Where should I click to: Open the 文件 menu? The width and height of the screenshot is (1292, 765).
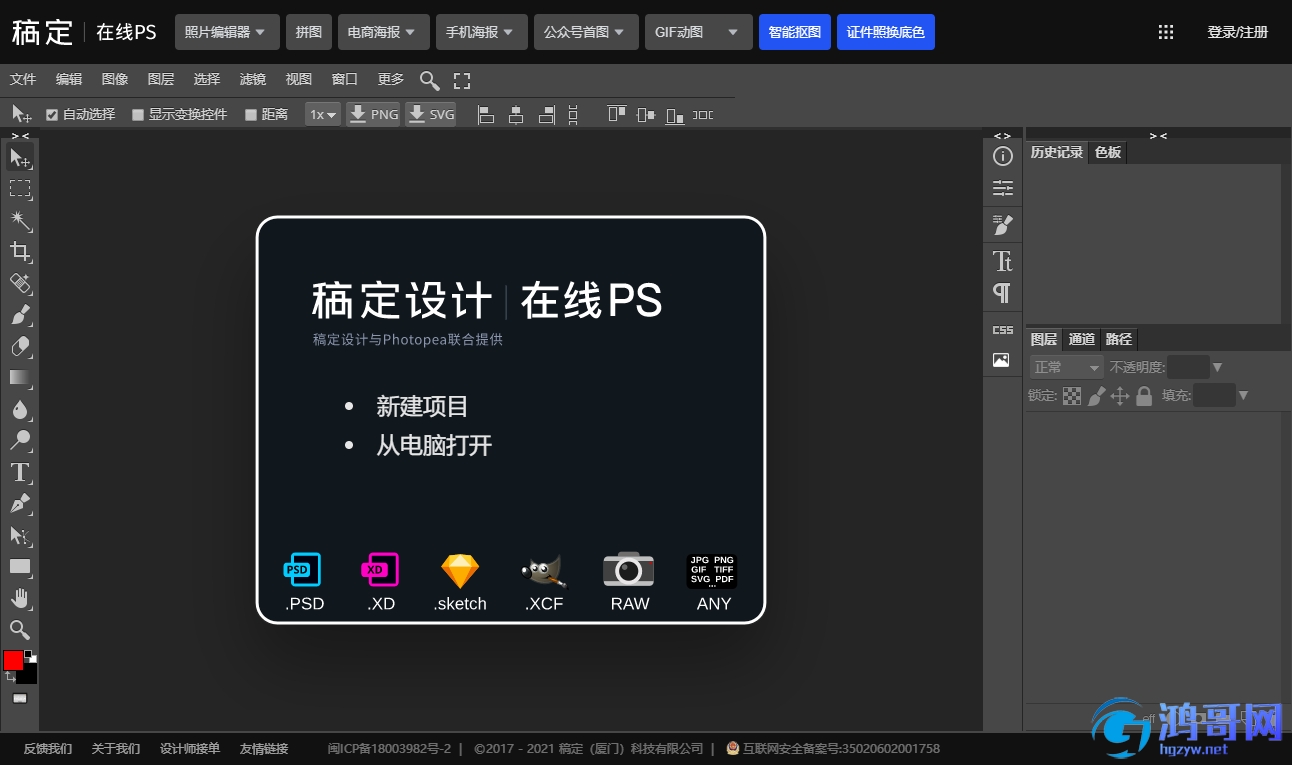23,80
